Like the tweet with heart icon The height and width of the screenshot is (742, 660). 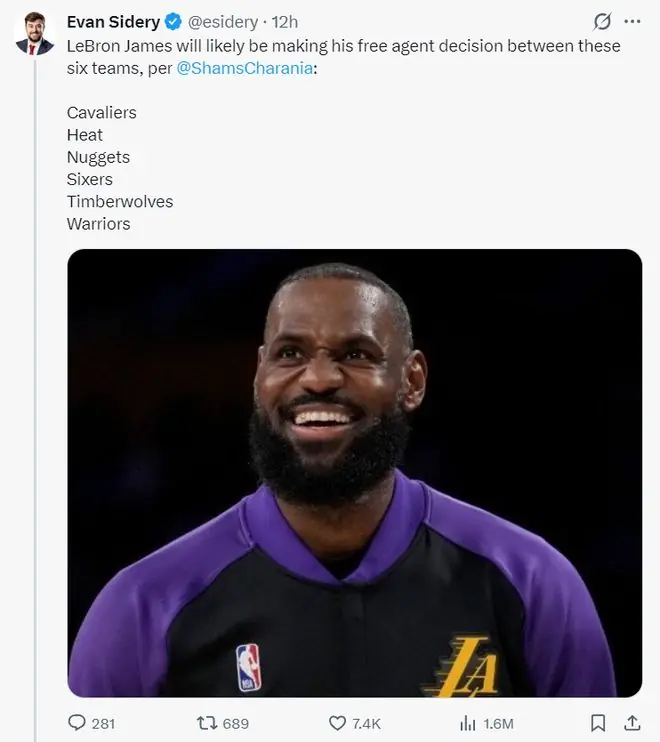click(x=337, y=723)
